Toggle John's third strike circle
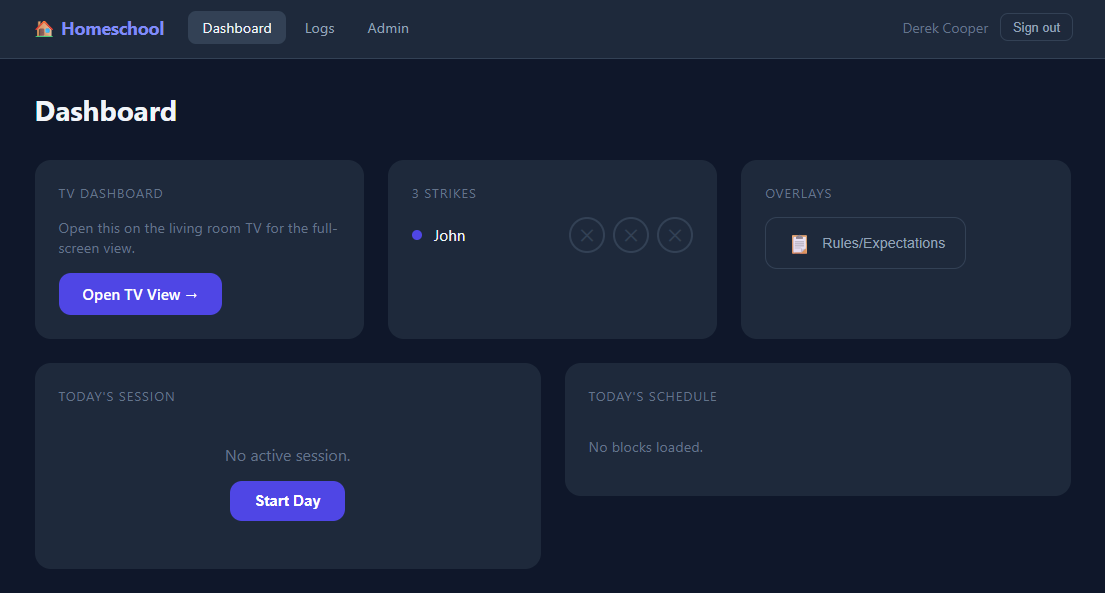 coord(675,236)
